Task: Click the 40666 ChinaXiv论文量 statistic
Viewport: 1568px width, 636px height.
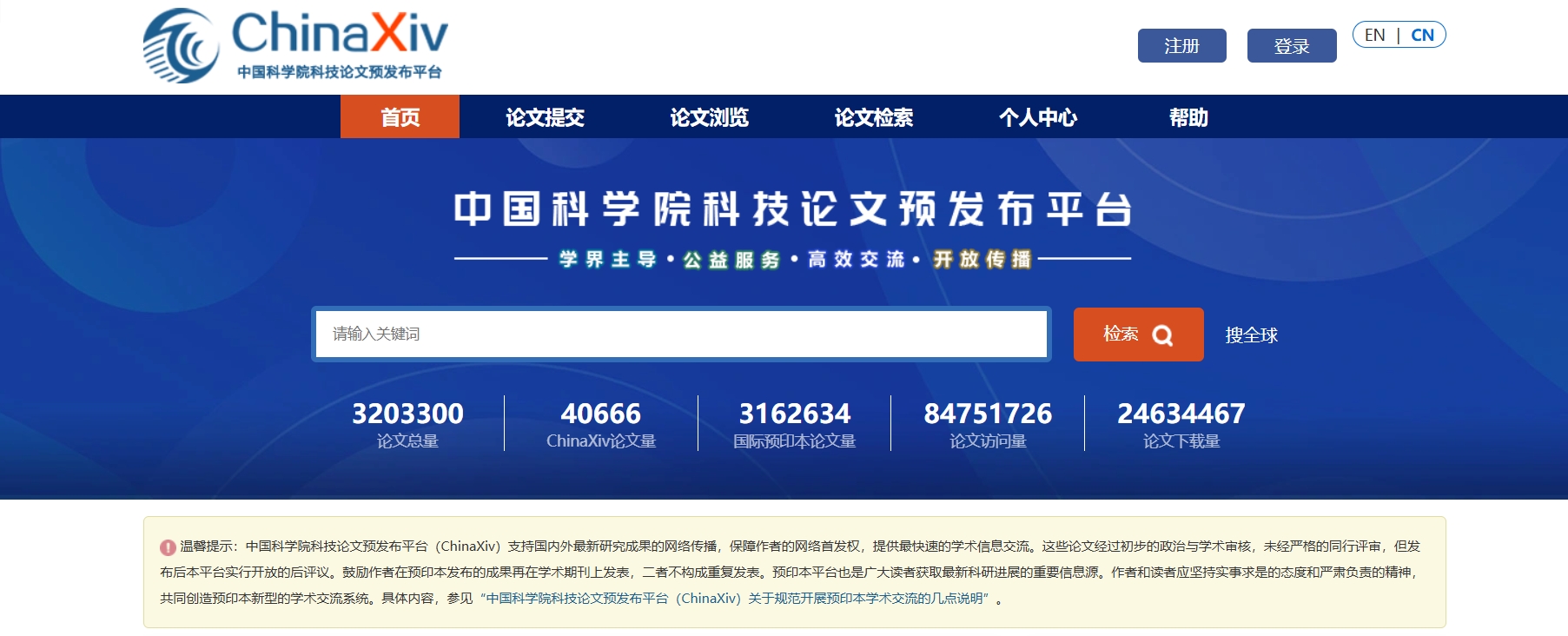Action: pos(600,424)
